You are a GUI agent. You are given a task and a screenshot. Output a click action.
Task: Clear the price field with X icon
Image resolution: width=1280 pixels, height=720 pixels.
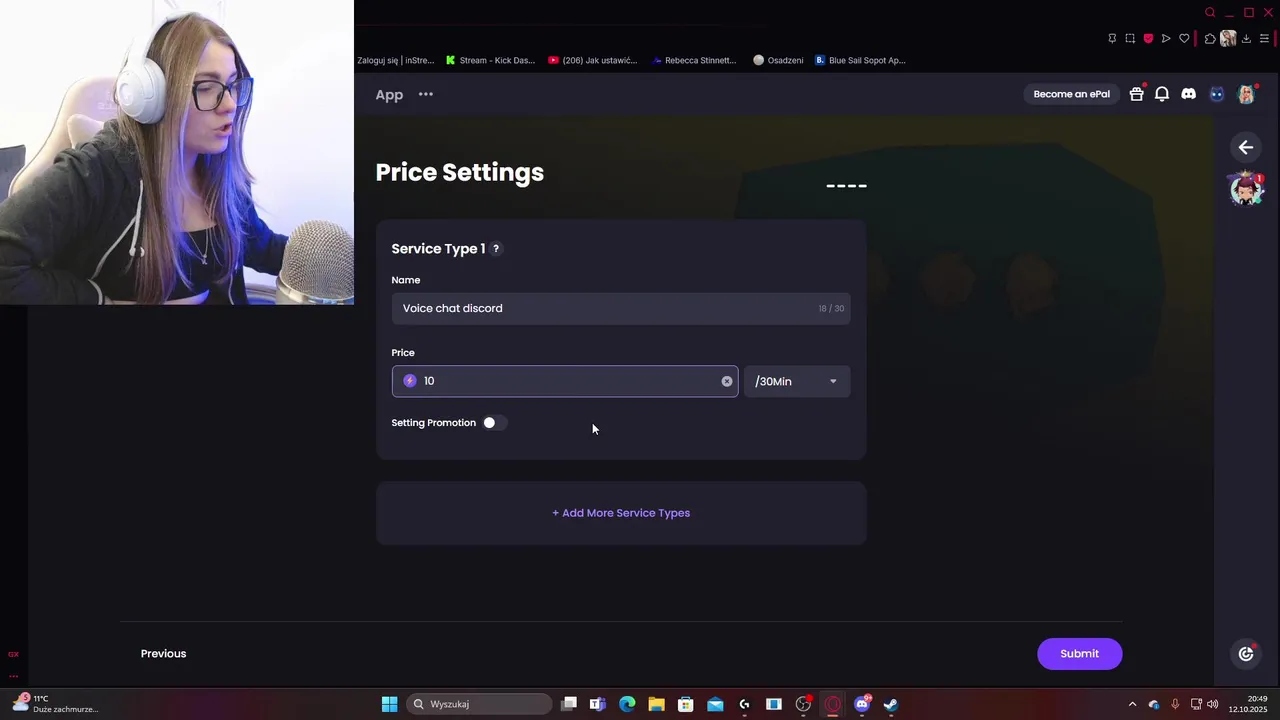pos(727,381)
